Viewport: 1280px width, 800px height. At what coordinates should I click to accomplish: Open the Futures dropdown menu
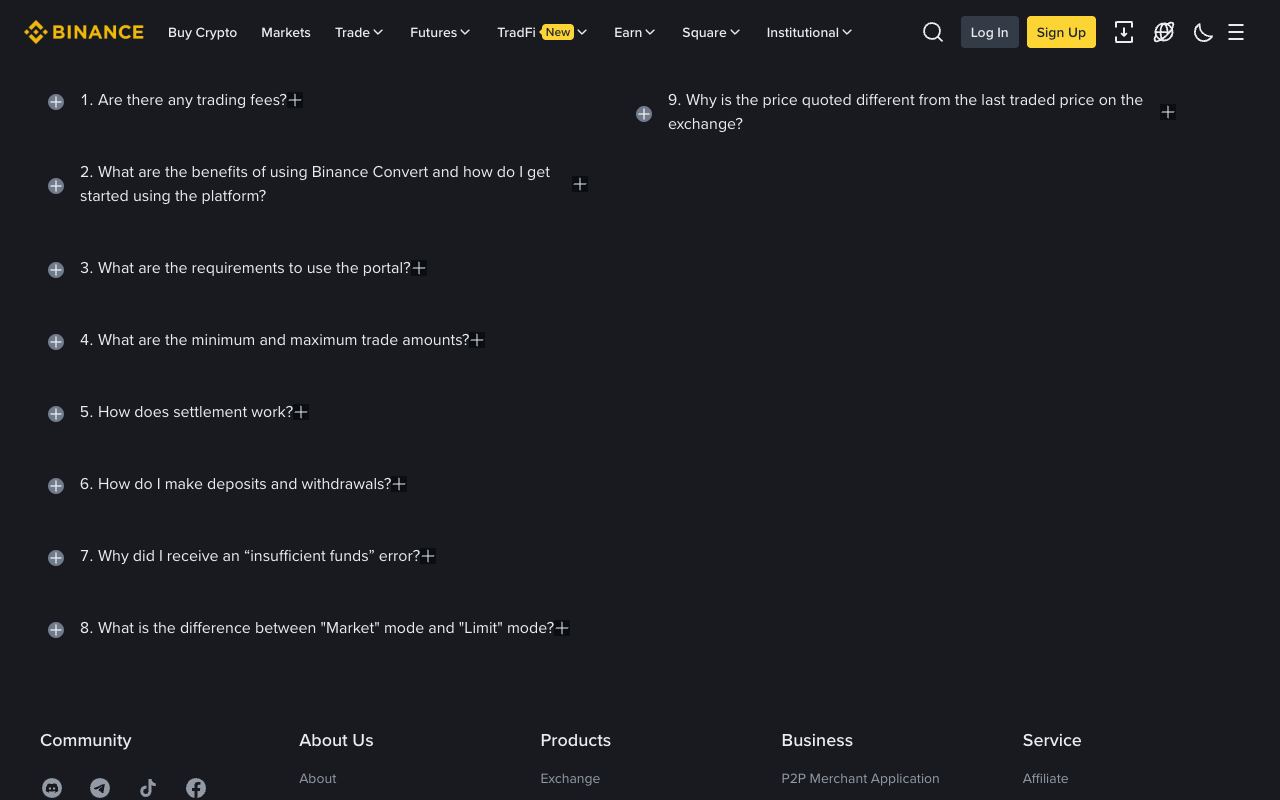pyautogui.click(x=440, y=32)
